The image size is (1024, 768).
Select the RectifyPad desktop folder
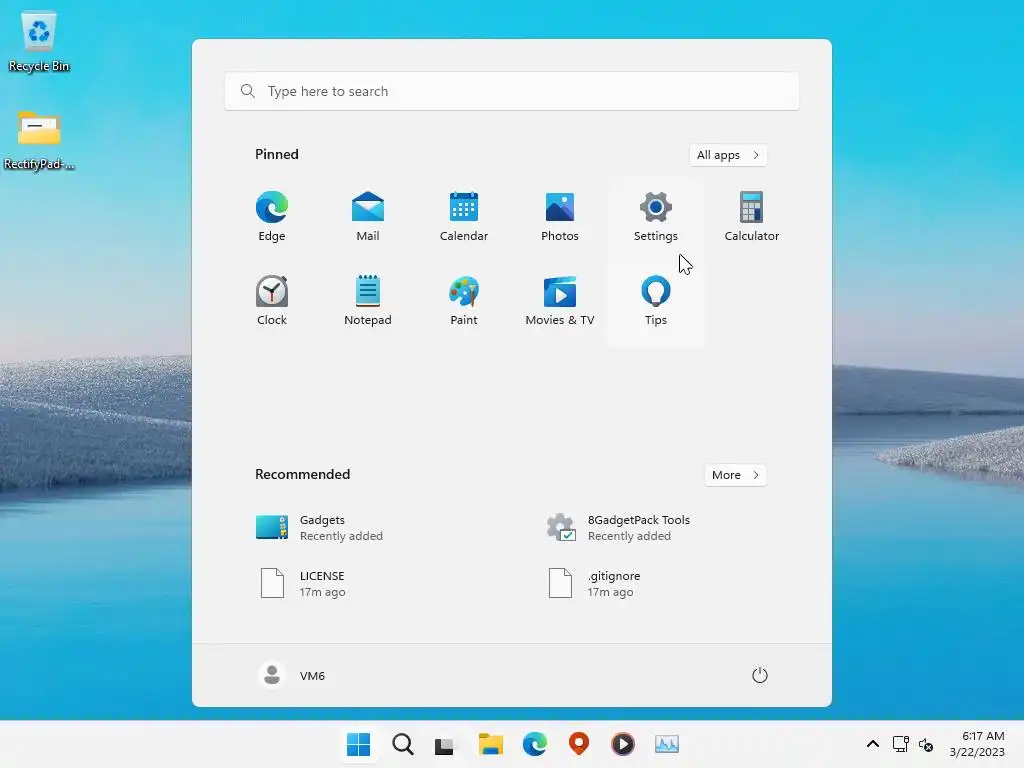[39, 140]
